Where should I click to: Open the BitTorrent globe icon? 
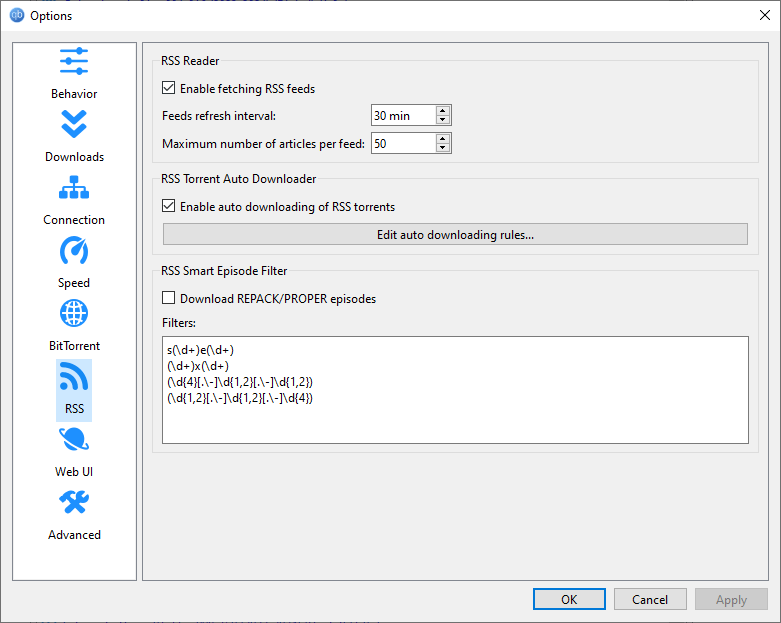[74, 314]
